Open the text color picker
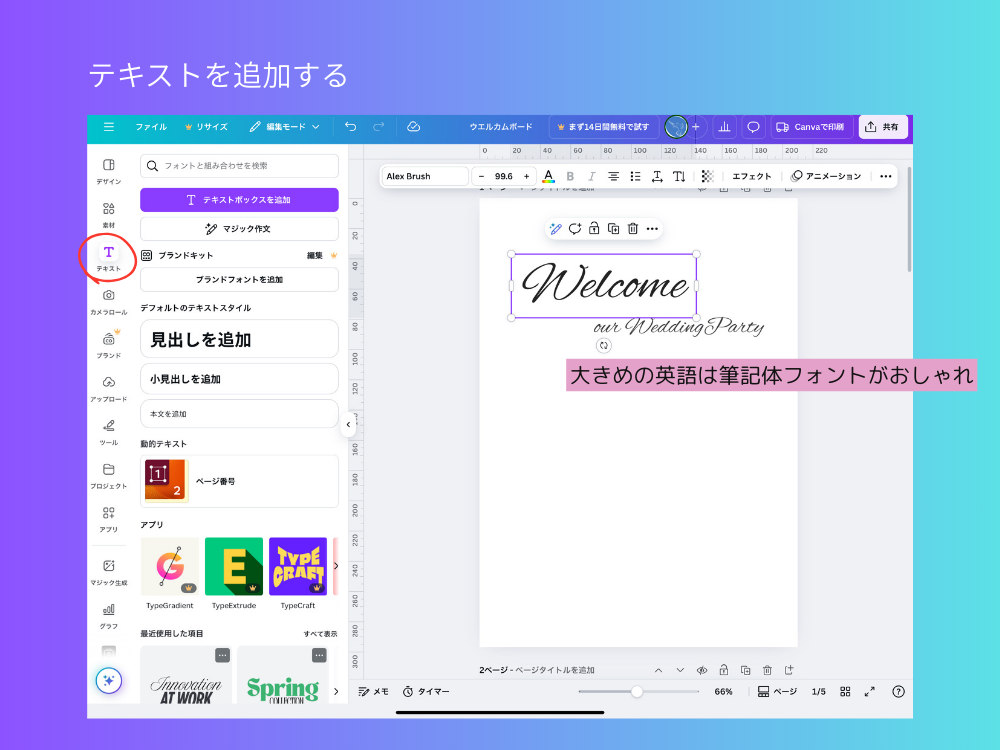The height and width of the screenshot is (750, 1000). pos(547,176)
